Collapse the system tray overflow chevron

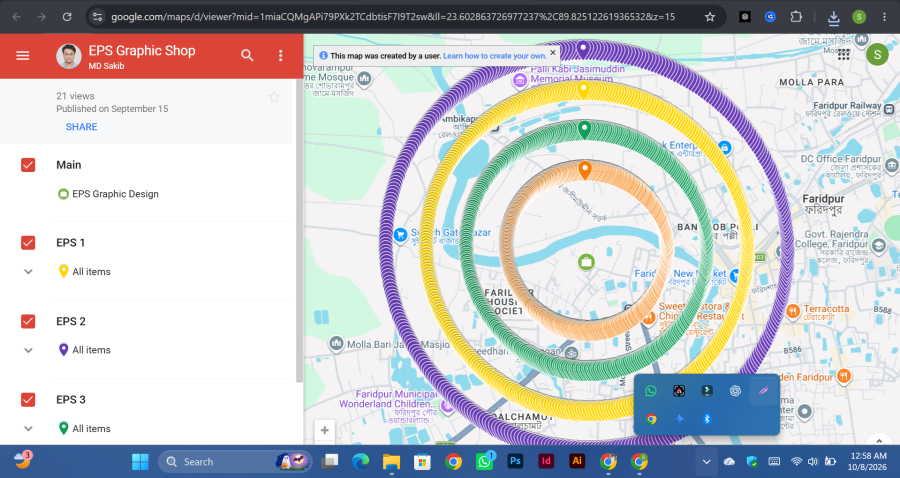707,461
